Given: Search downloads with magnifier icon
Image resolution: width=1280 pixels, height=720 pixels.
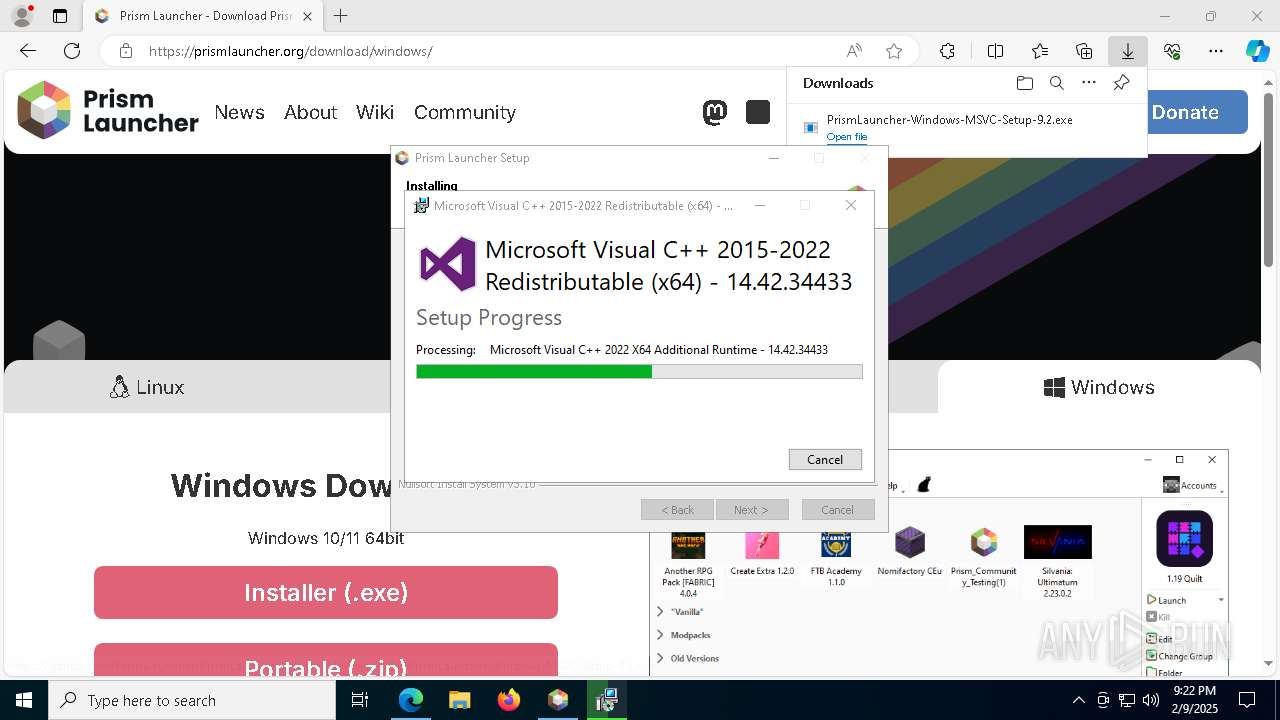Looking at the screenshot, I should [x=1056, y=83].
